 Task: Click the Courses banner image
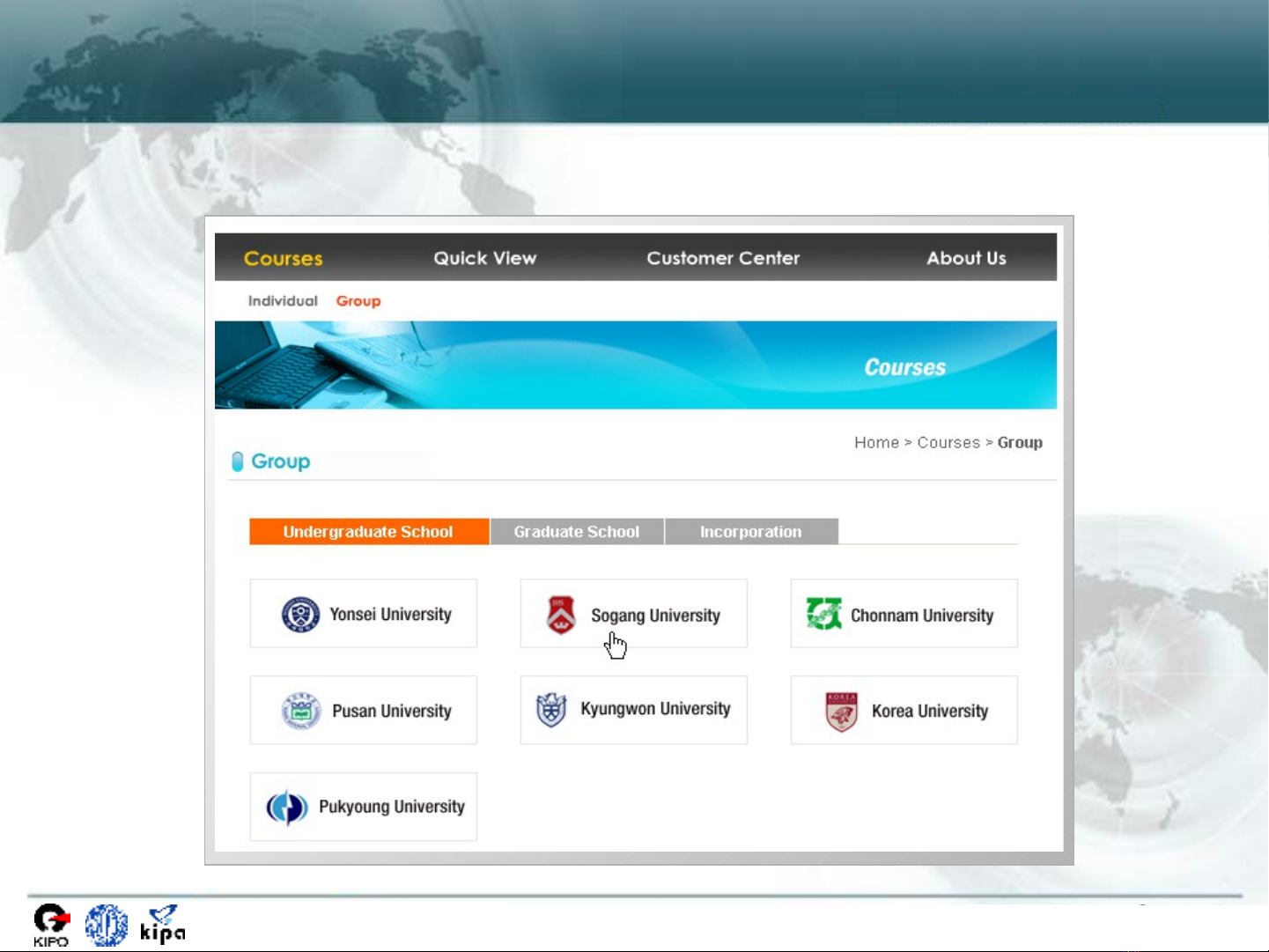636,365
